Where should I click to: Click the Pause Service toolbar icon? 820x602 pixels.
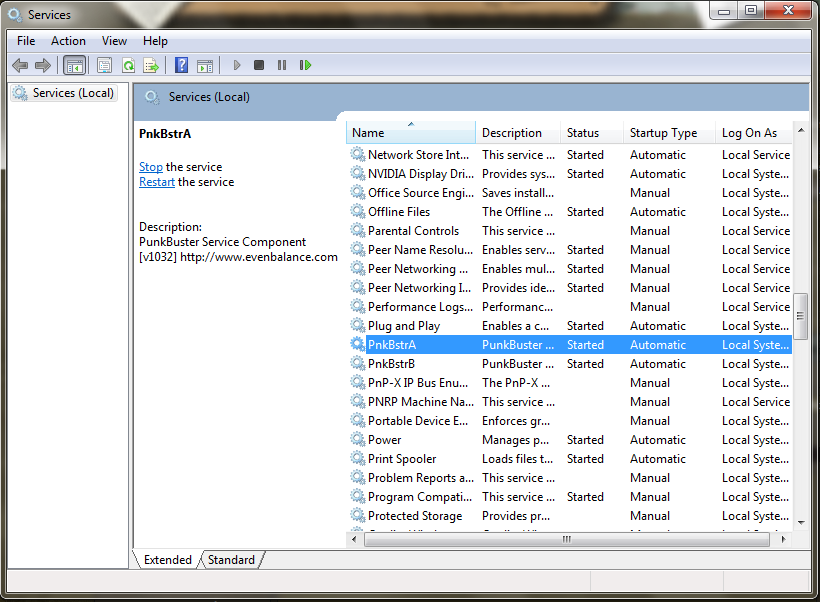point(282,65)
